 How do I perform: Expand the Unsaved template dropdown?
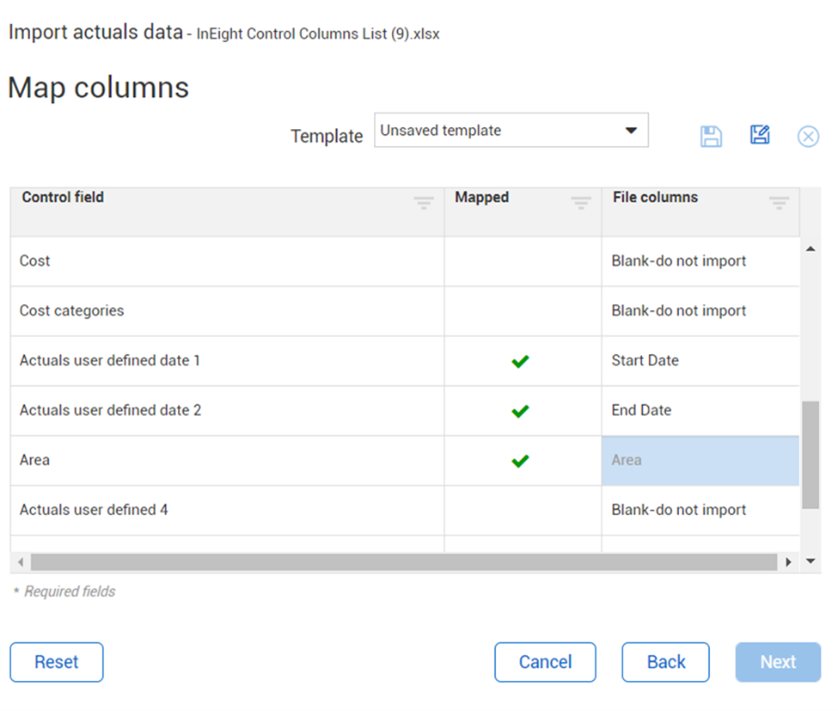click(631, 131)
